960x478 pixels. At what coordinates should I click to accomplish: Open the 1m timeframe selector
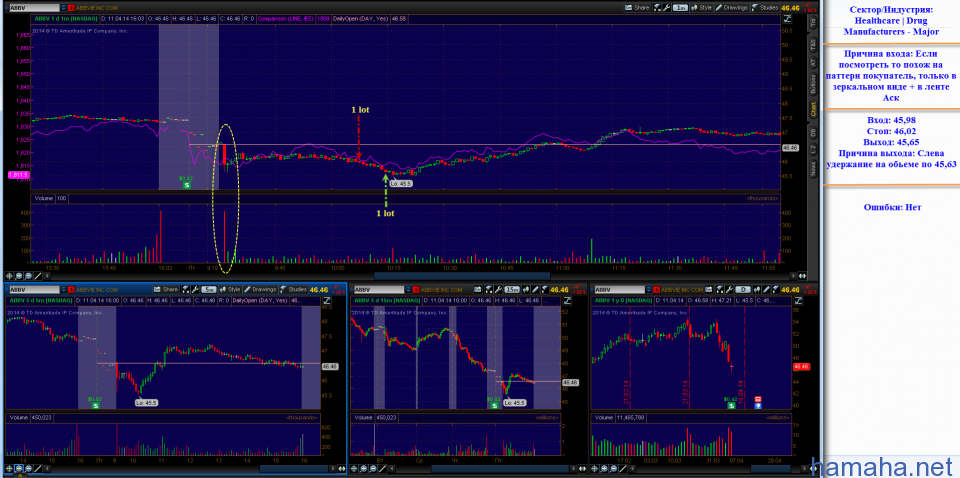coord(680,8)
